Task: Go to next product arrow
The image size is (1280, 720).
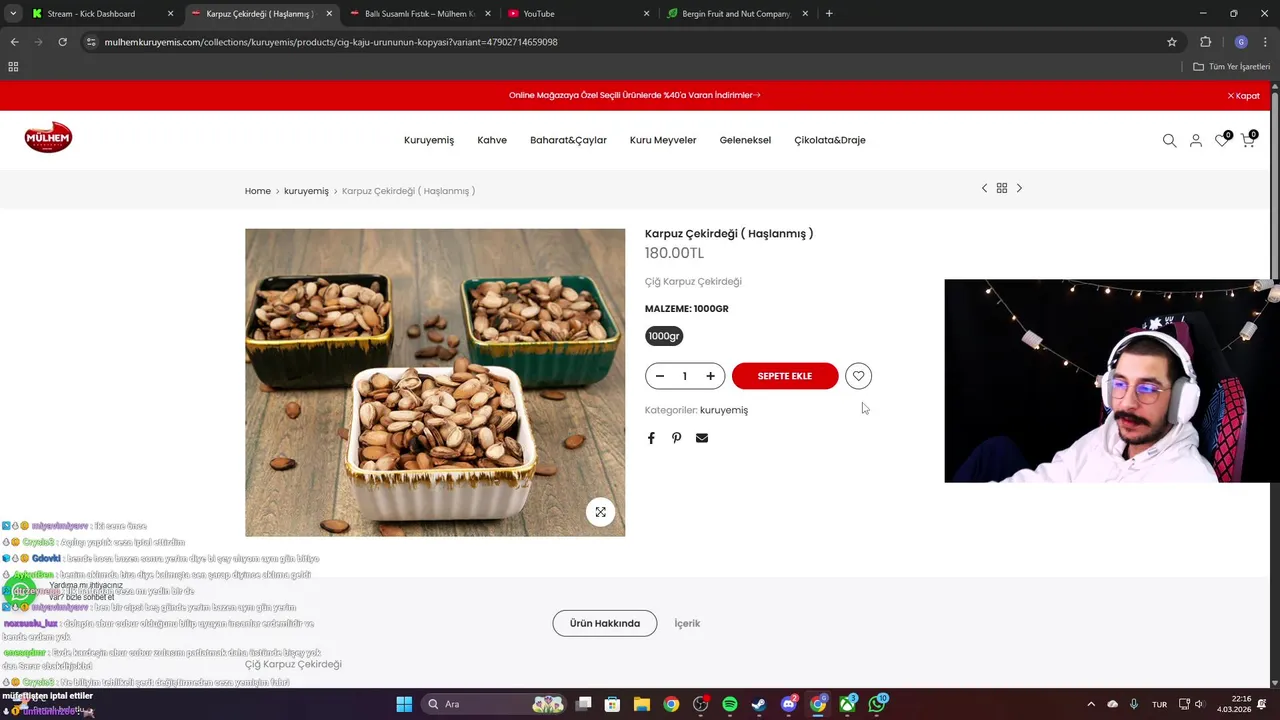Action: click(x=1019, y=188)
